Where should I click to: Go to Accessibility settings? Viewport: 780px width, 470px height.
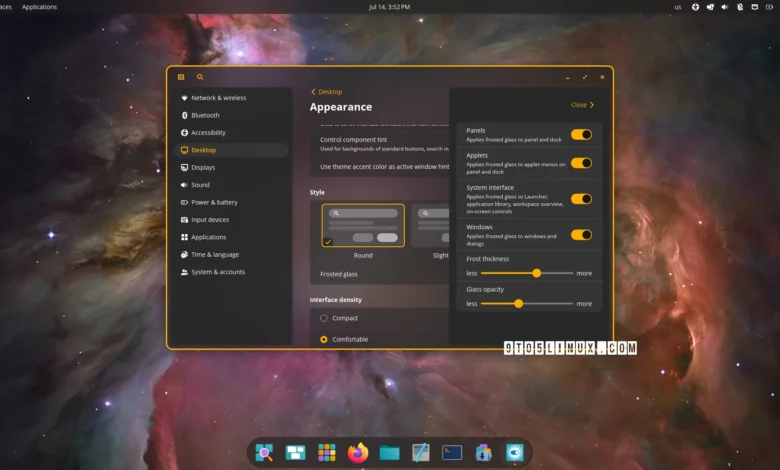[x=232, y=133]
